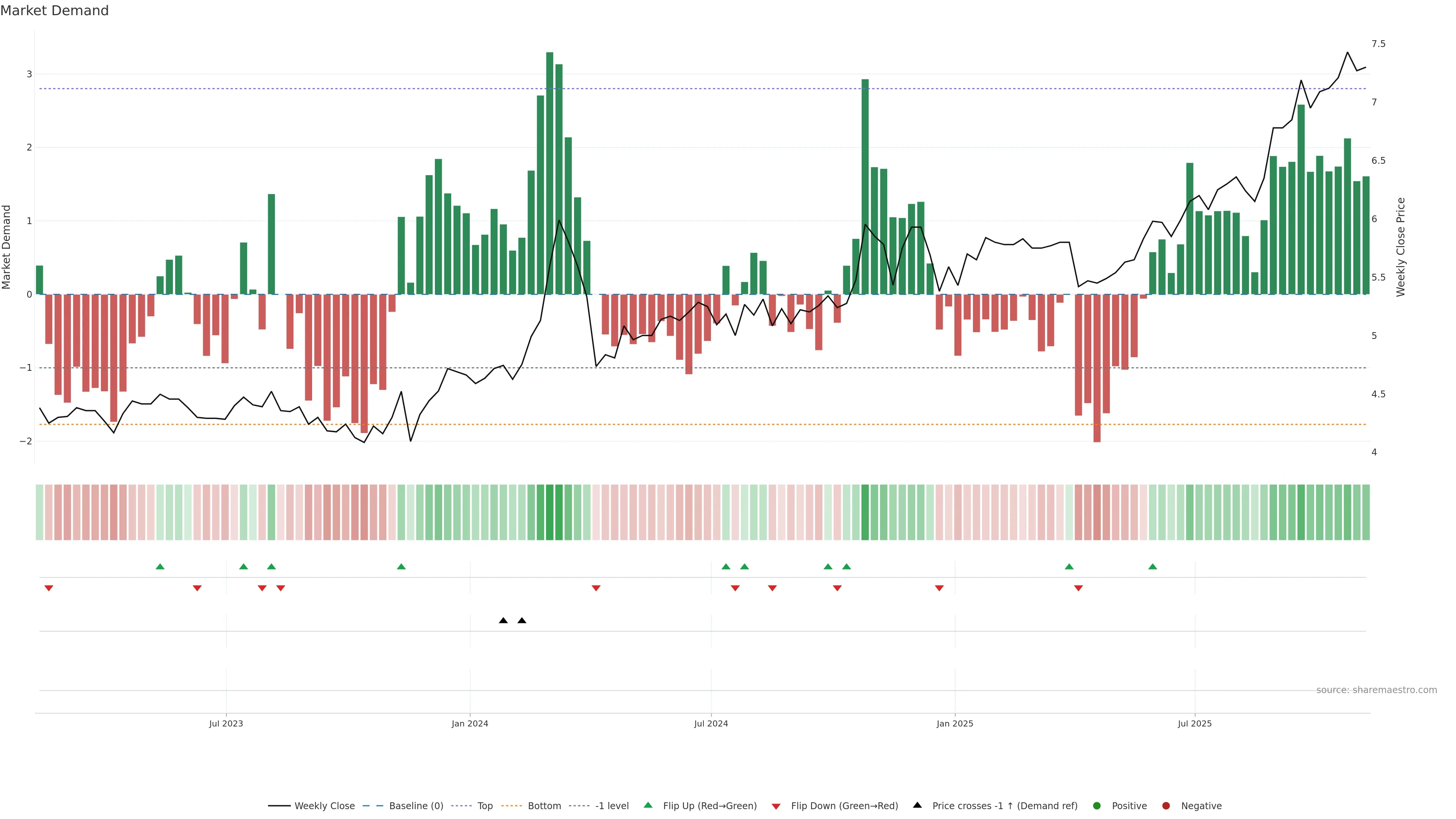The image size is (1456, 819).
Task: Click the green Positive legend dot
Action: tap(1097, 805)
